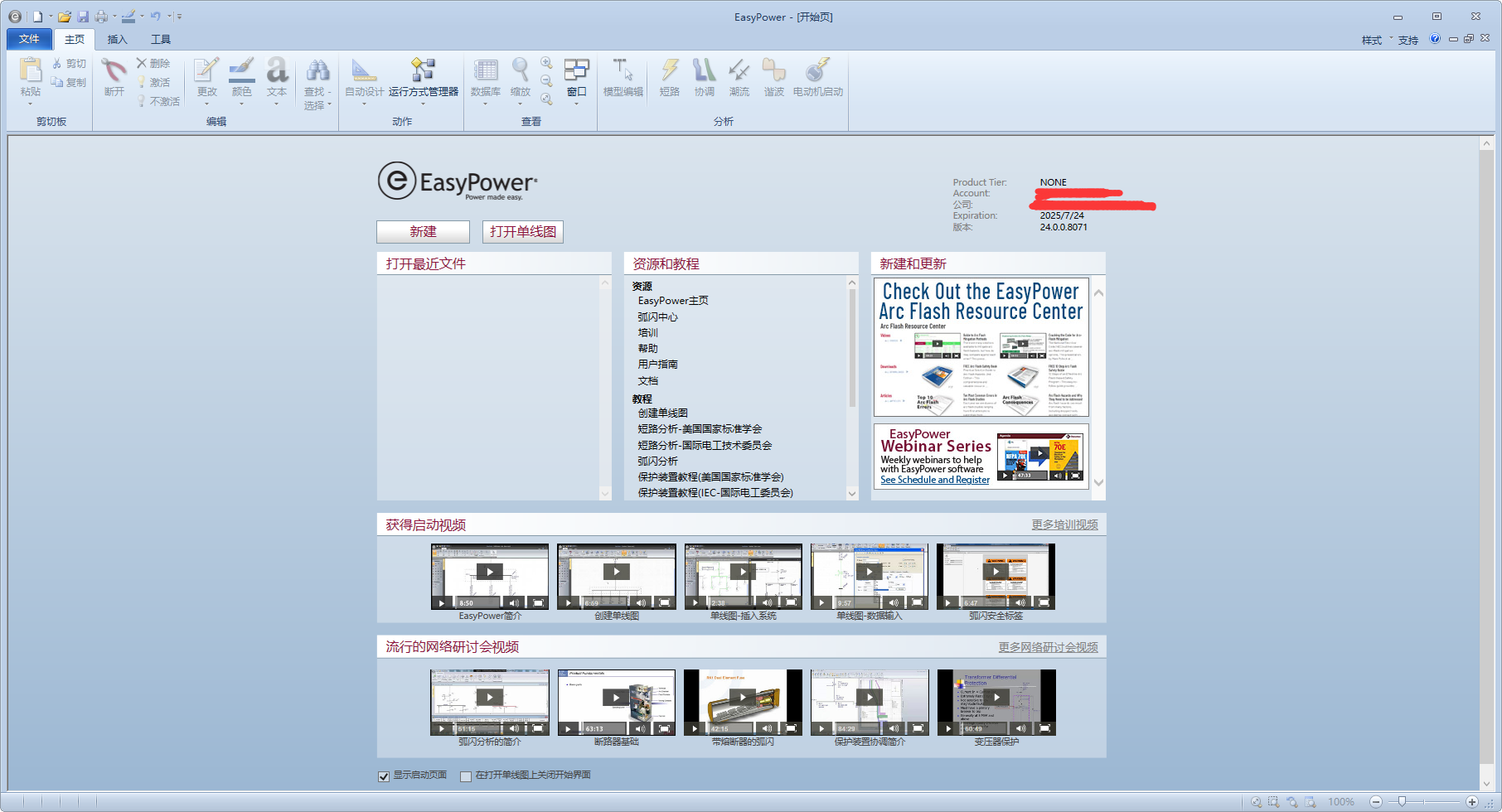
Task: Click See Schedule and Register link
Action: coord(935,480)
